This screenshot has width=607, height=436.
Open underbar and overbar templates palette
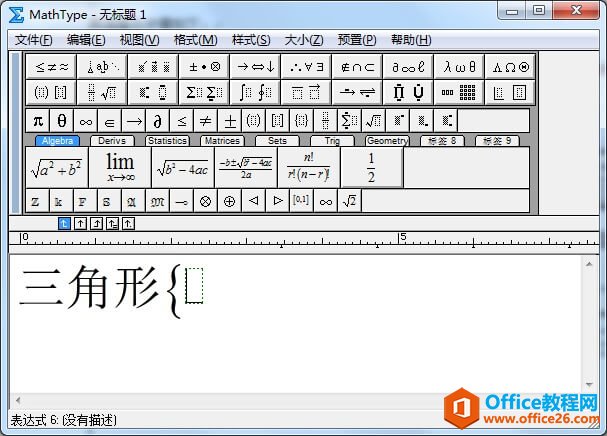coord(306,93)
